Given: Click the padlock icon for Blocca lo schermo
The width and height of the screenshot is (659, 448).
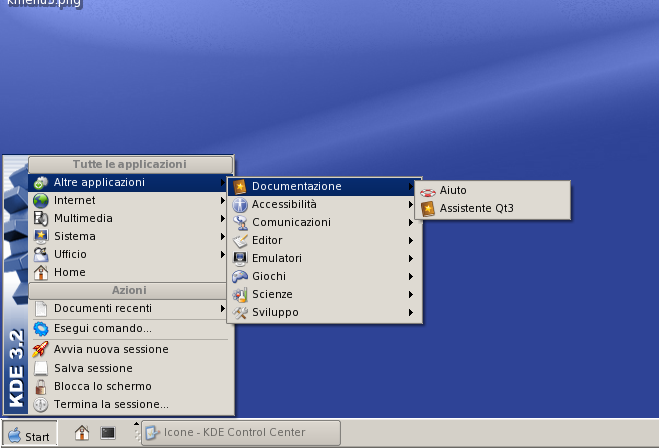Looking at the screenshot, I should (41, 387).
